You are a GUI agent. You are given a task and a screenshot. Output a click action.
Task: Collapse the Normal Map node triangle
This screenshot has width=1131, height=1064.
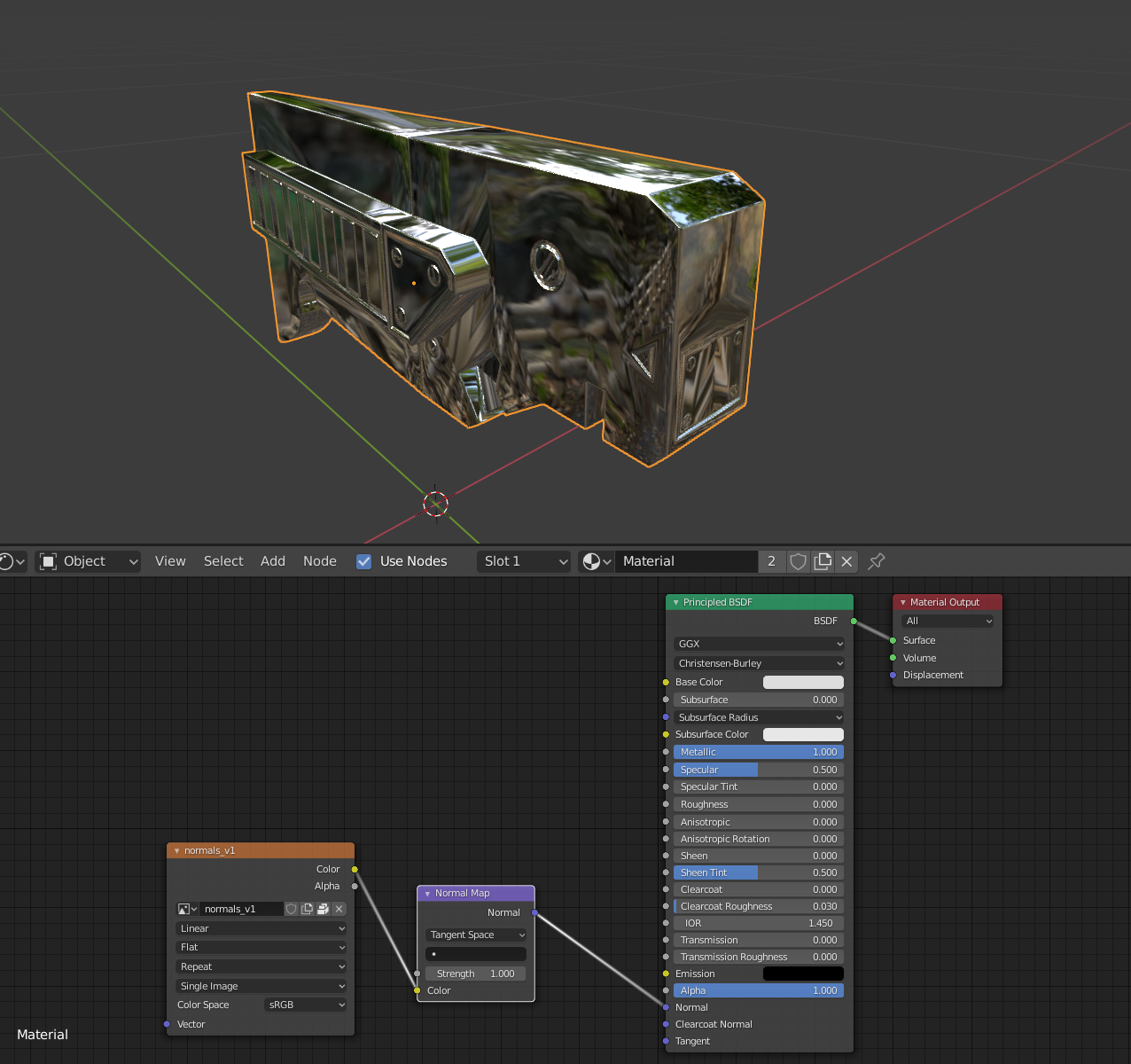pyautogui.click(x=427, y=894)
